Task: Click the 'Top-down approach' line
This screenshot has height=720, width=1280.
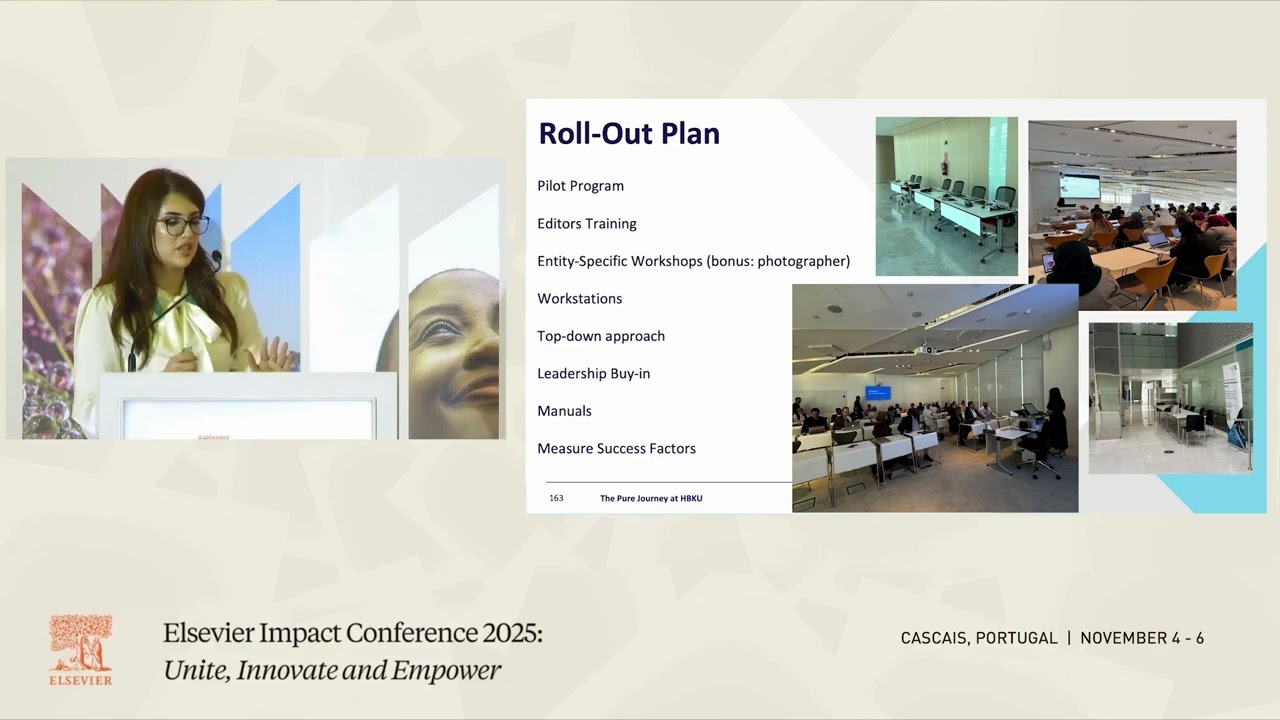Action: tap(601, 336)
